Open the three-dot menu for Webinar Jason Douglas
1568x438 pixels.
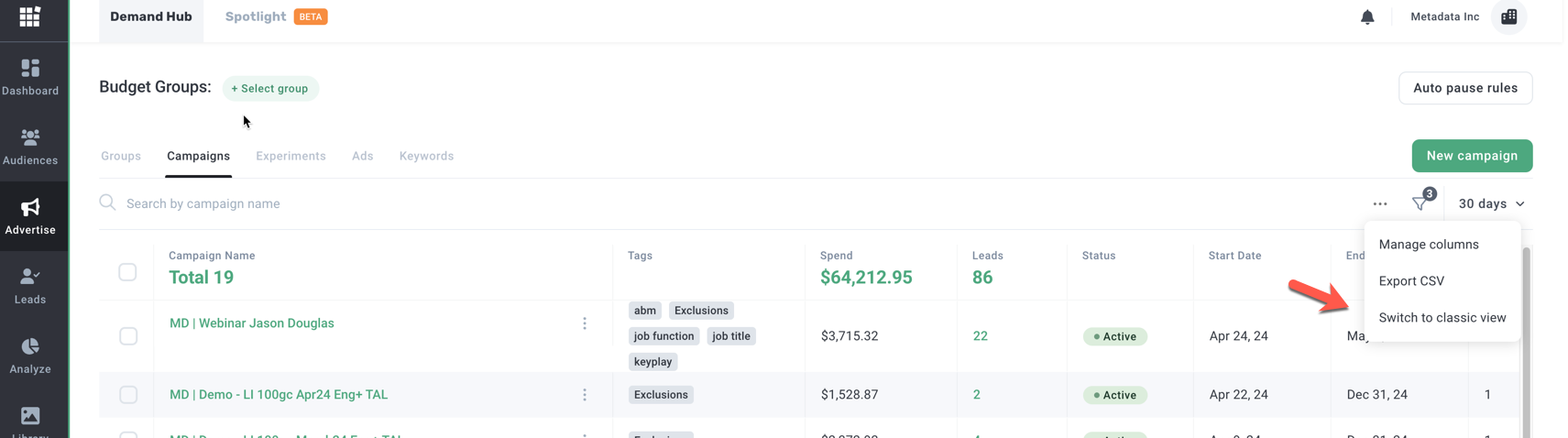(x=585, y=323)
